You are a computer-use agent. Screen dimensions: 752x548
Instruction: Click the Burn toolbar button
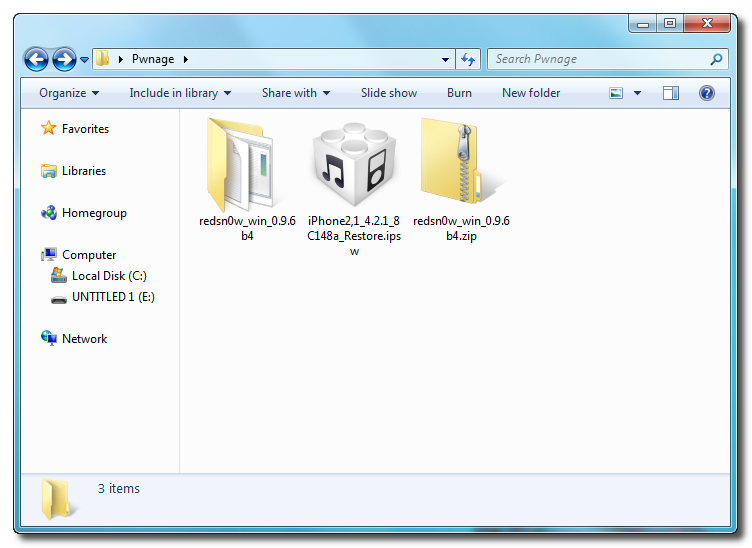(459, 93)
